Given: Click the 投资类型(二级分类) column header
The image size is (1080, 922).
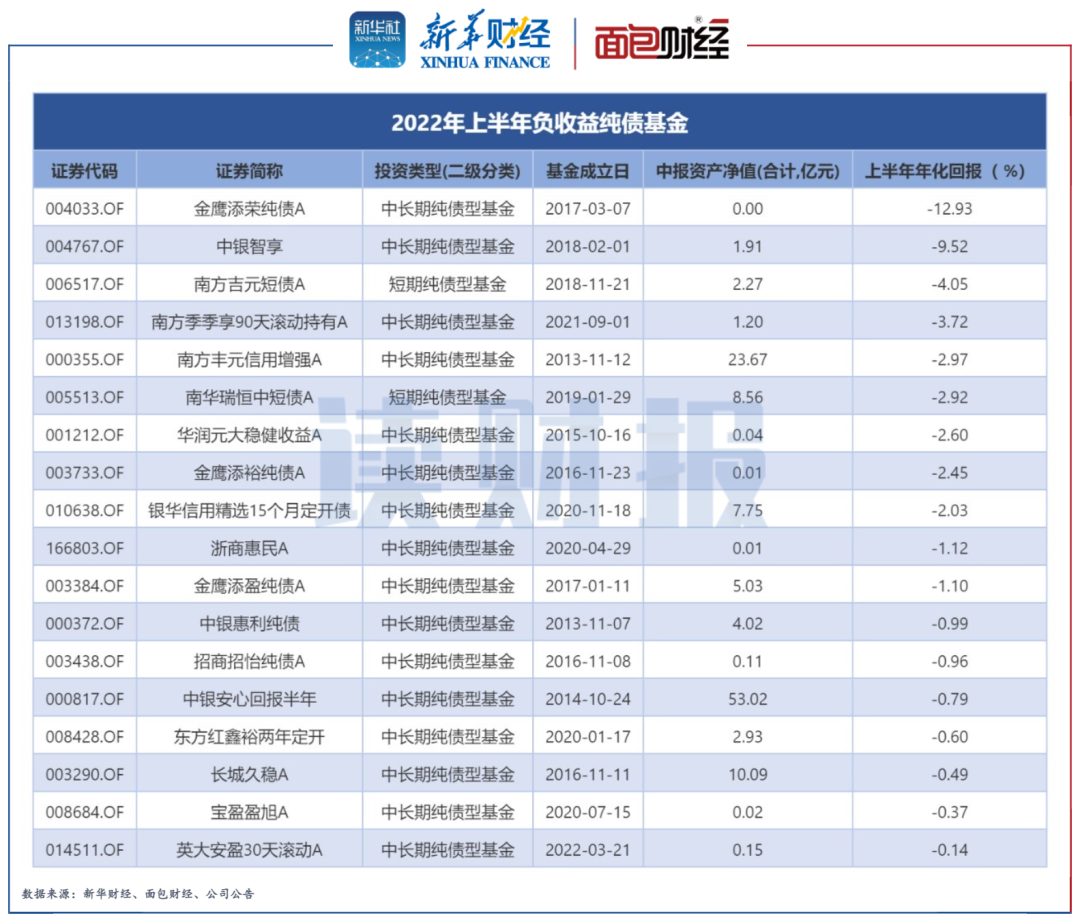Looking at the screenshot, I should tap(448, 171).
